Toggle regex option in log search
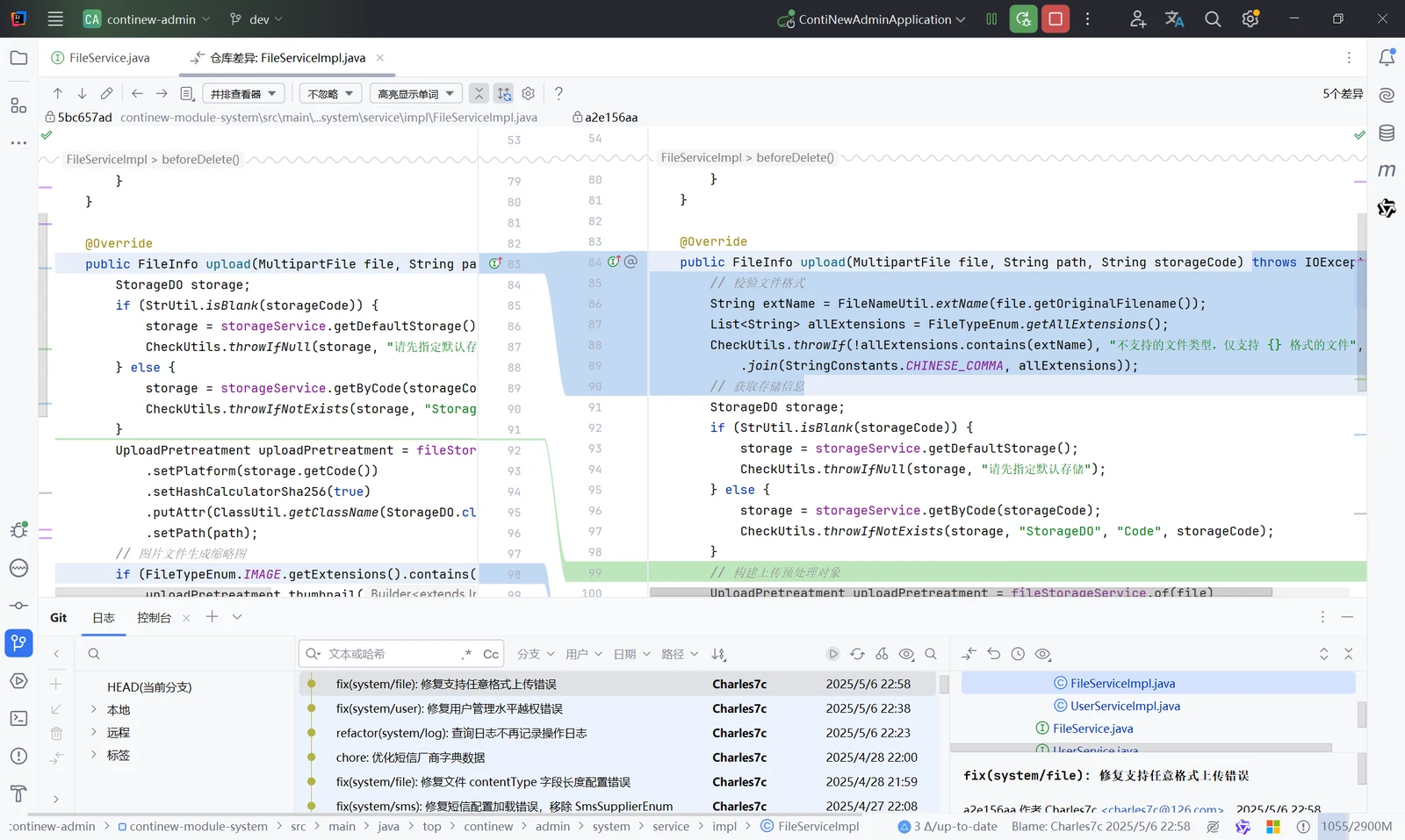 click(466, 654)
